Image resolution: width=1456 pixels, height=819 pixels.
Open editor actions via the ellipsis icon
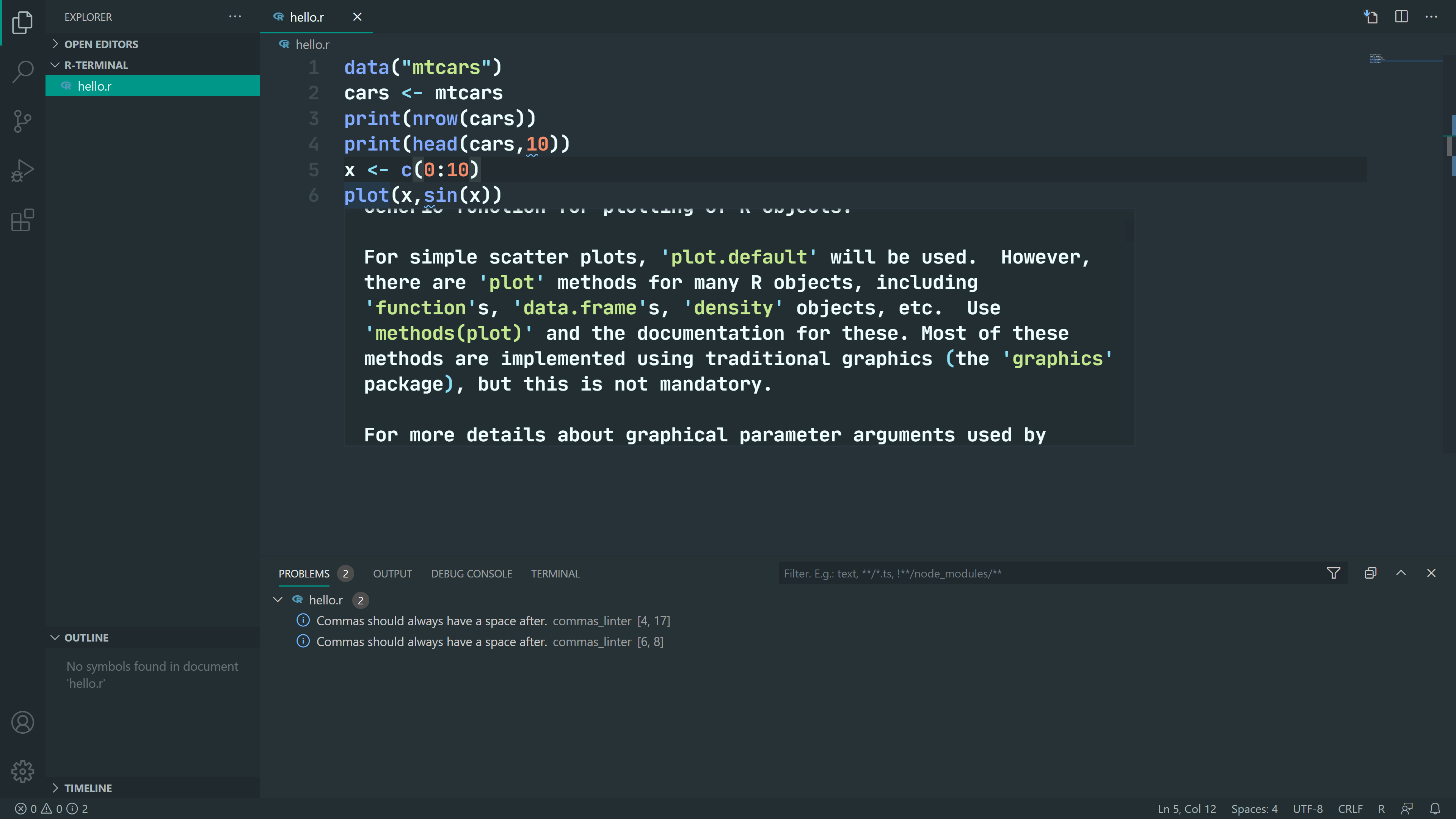tap(1431, 16)
